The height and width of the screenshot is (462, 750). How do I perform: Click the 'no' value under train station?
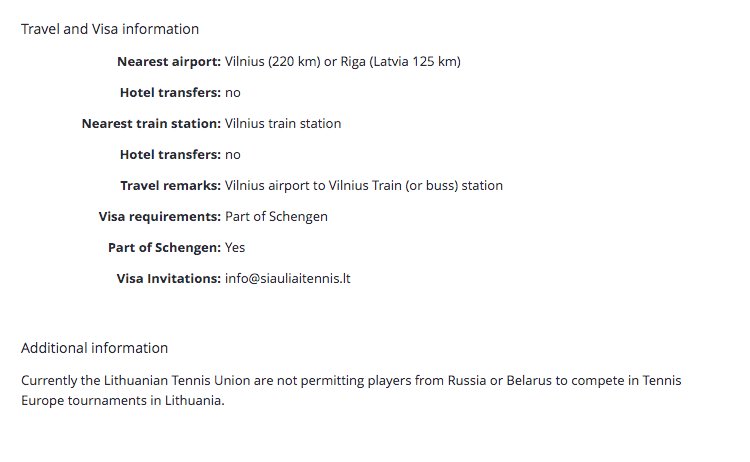232,155
